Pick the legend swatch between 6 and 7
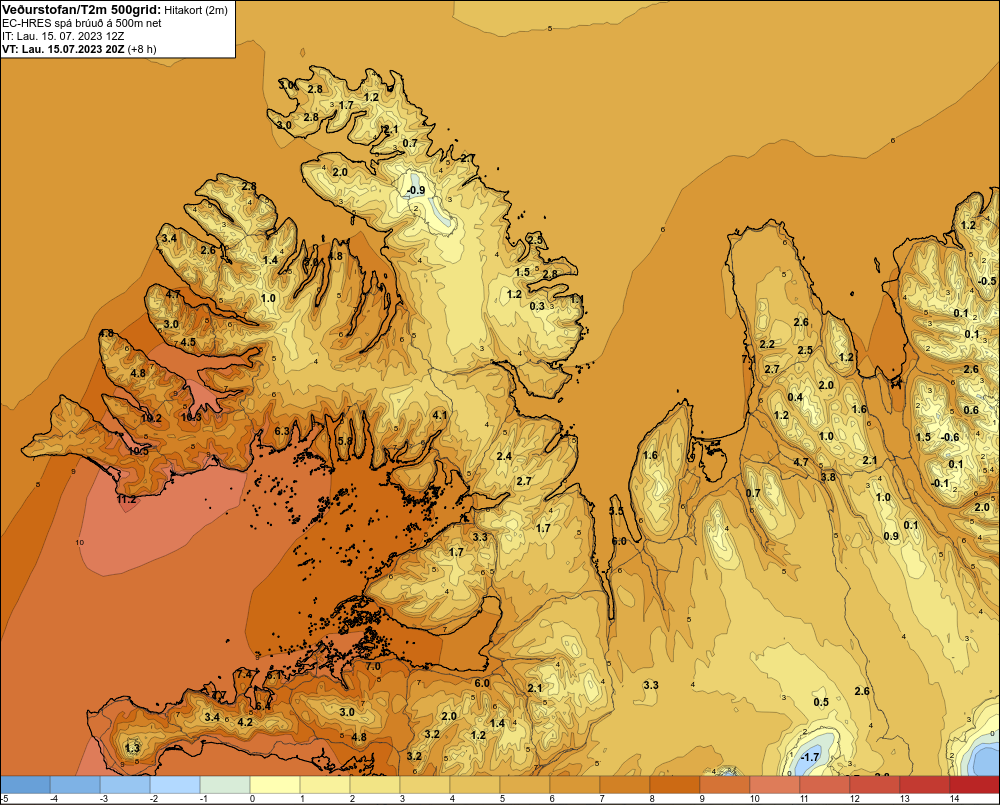The width and height of the screenshot is (1000, 805). pyautogui.click(x=575, y=785)
